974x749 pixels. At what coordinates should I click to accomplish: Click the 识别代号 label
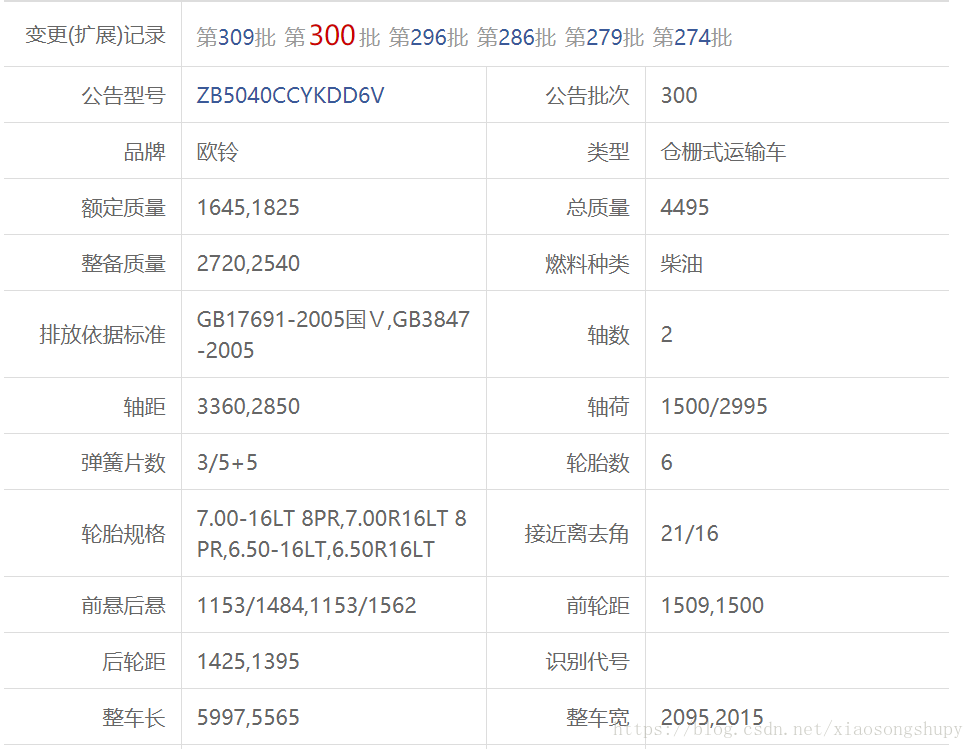588,661
